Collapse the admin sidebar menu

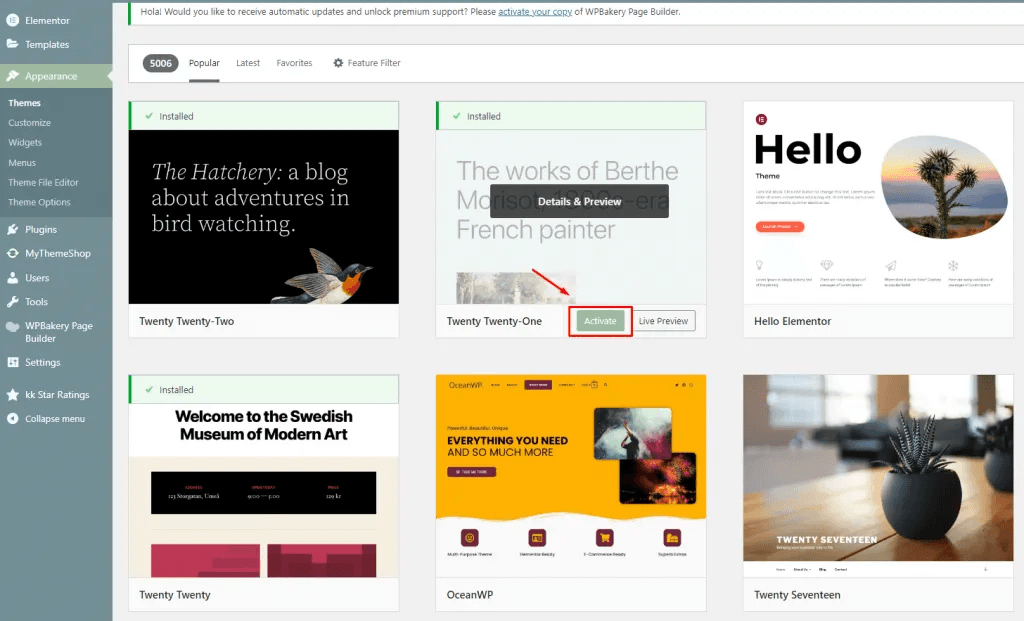point(56,419)
